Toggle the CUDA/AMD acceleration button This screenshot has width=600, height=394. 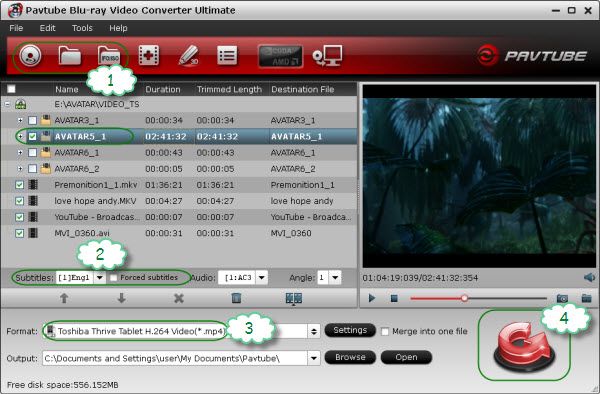(280, 56)
